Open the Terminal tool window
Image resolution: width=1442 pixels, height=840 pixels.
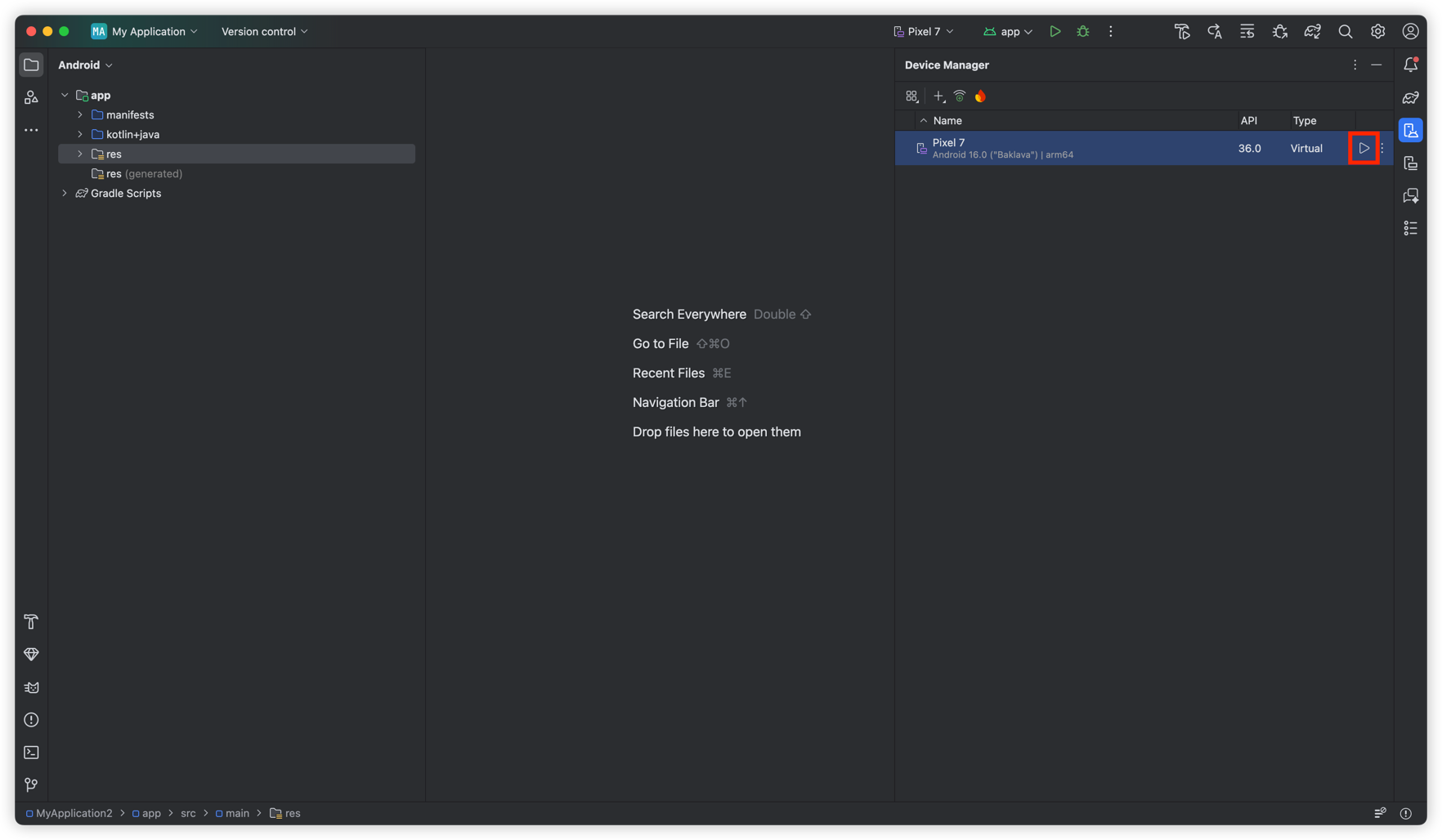click(x=31, y=753)
